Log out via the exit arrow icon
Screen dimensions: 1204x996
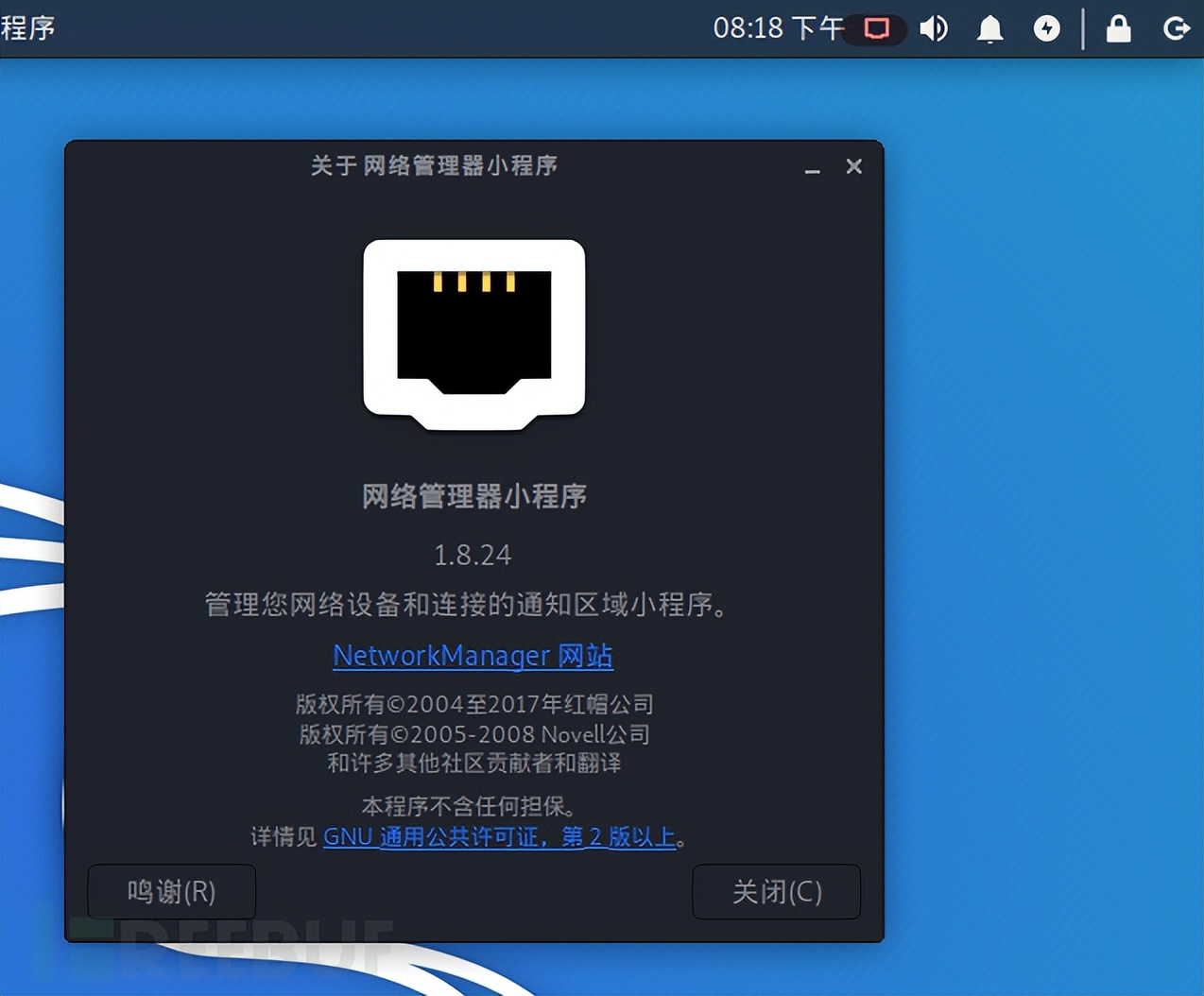pyautogui.click(x=1176, y=28)
